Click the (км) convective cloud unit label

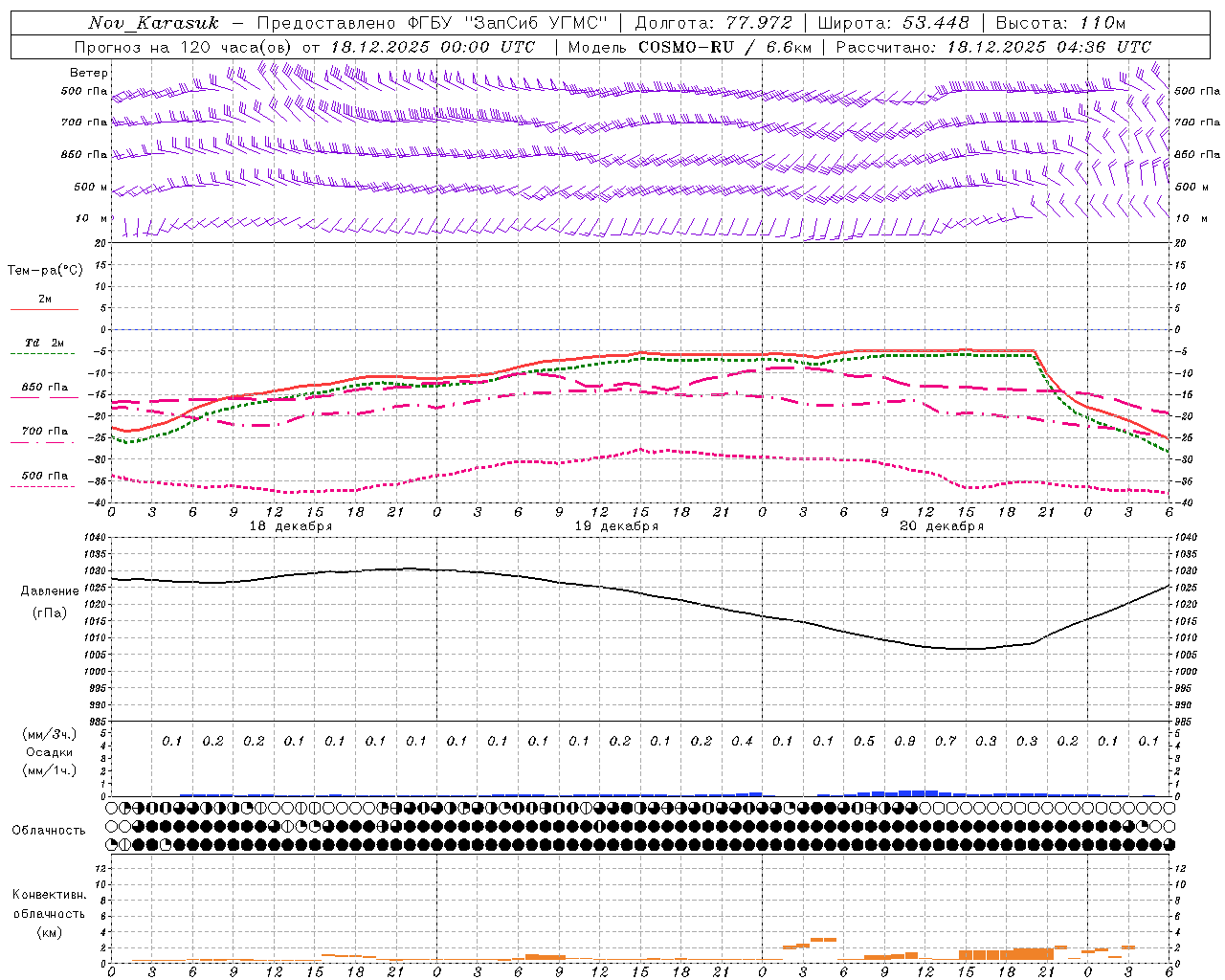click(49, 932)
